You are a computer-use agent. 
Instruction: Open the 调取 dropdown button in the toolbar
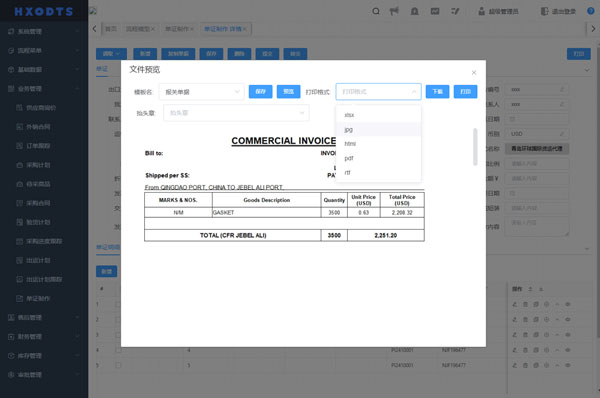(x=111, y=54)
